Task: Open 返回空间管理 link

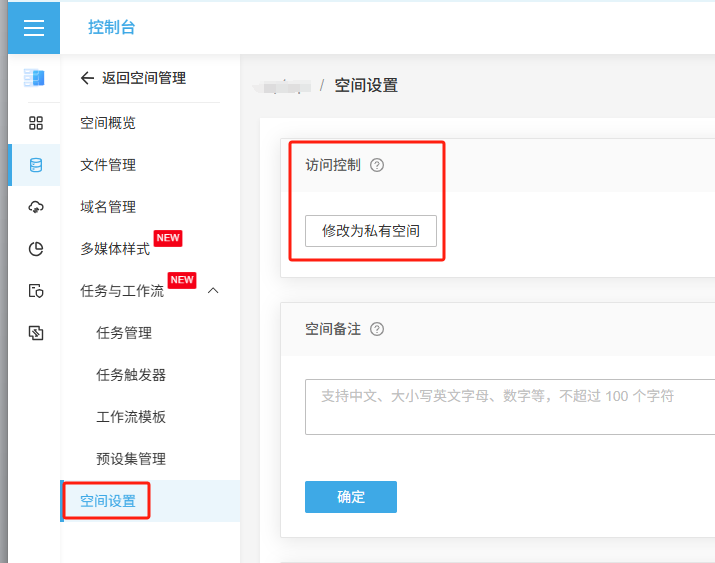Action: click(x=144, y=78)
